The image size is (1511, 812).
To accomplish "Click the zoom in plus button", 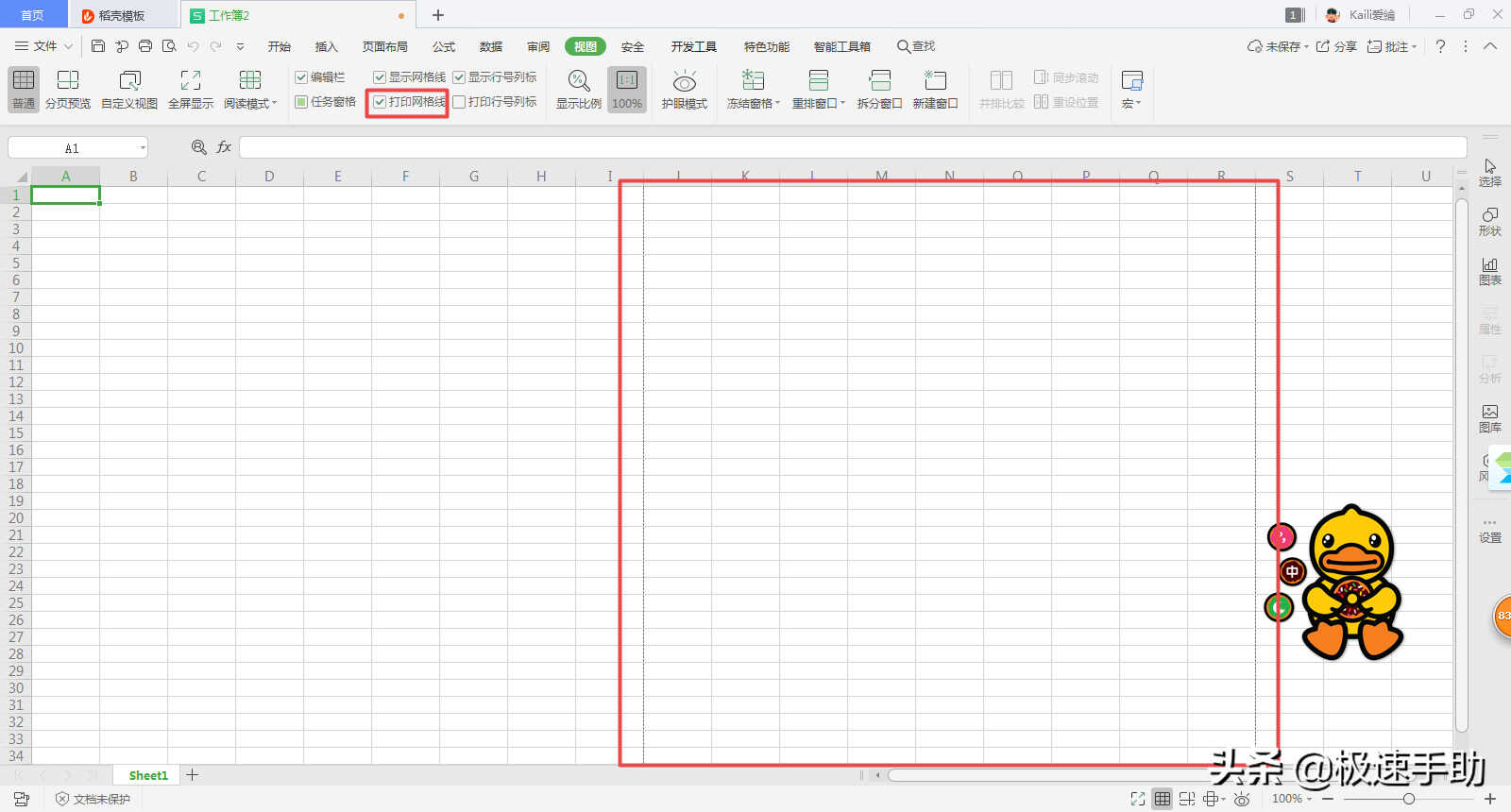I will (1490, 799).
